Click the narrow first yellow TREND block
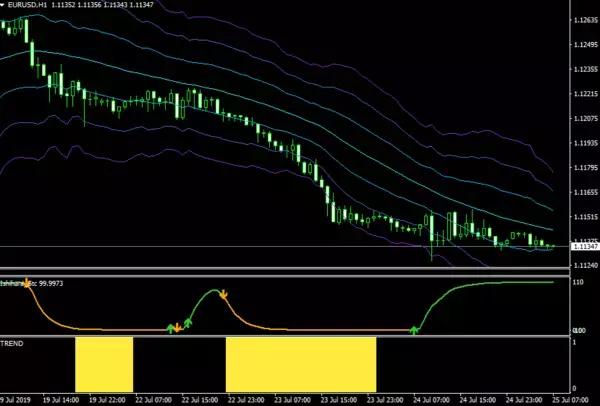This screenshot has width=600, height=406. [x=103, y=364]
